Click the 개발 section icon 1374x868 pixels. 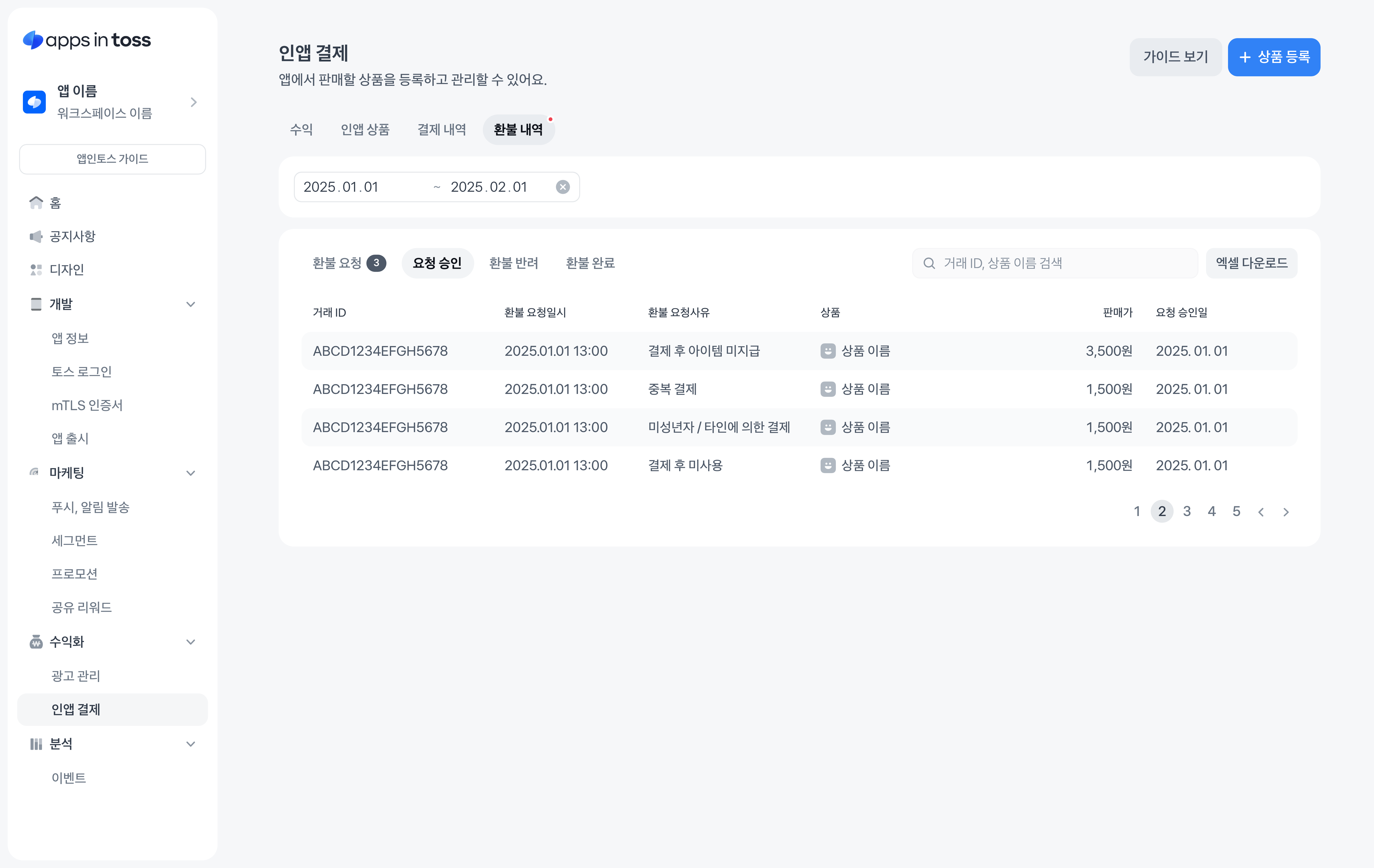(x=36, y=304)
